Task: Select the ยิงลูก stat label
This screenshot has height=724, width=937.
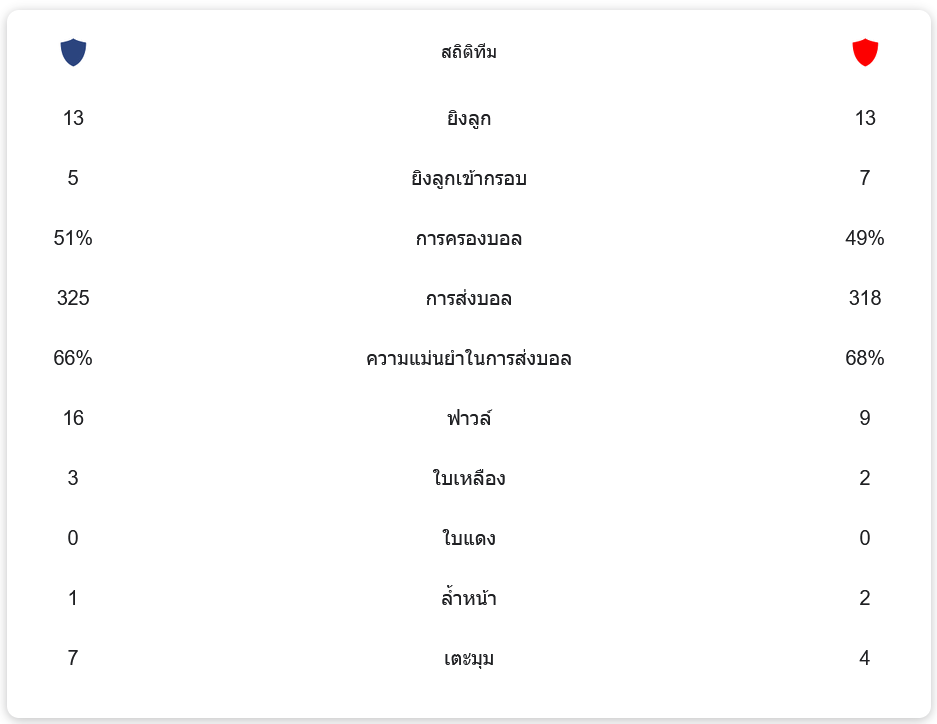Action: click(468, 119)
